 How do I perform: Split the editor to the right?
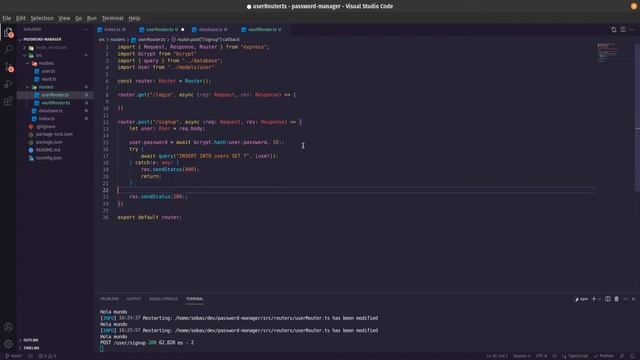pos(623,29)
